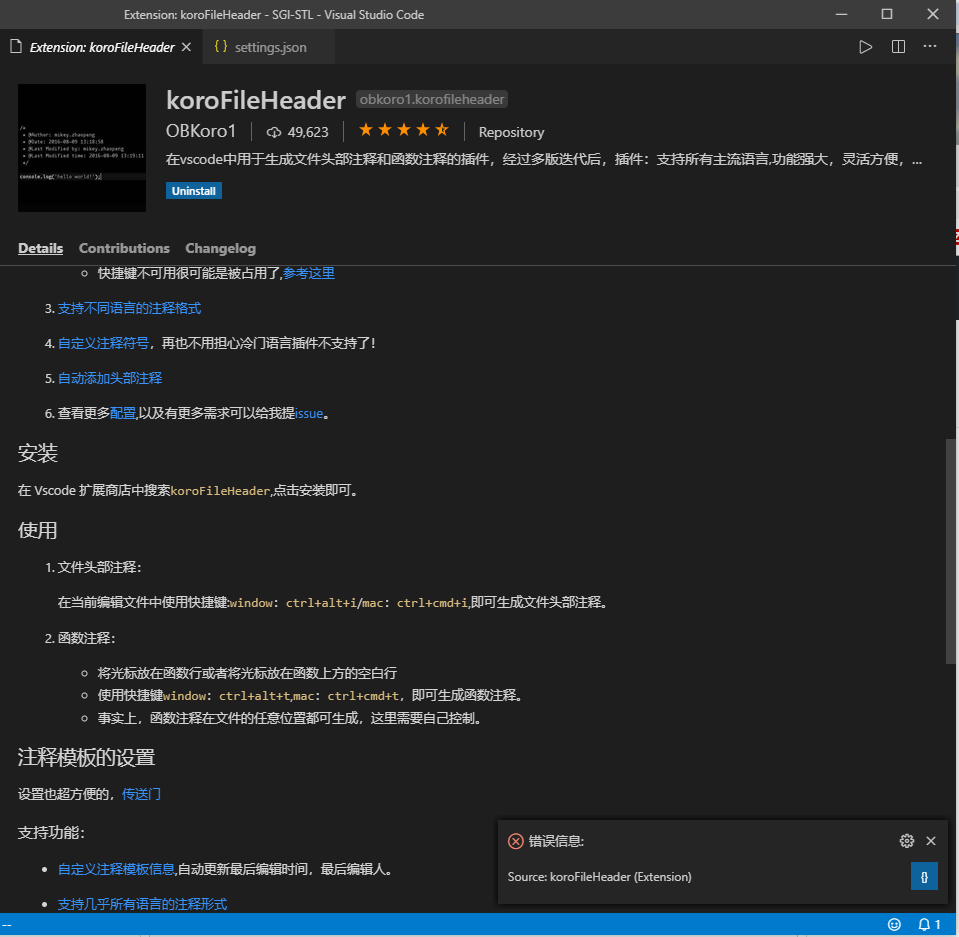Click the blue extension source icon in notification
Screen dimensions: 959x937
point(924,876)
